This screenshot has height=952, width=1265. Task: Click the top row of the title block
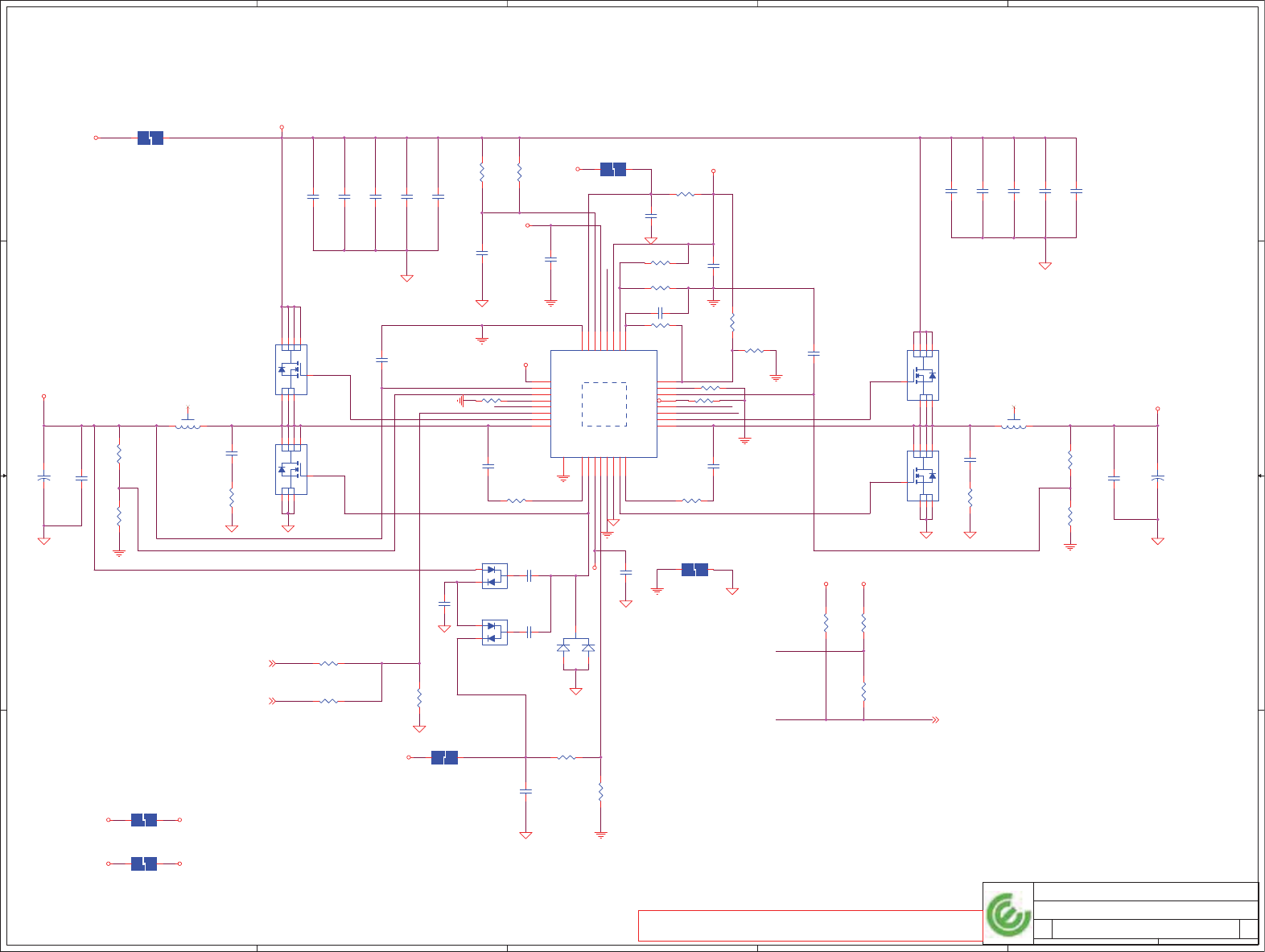1145,892
